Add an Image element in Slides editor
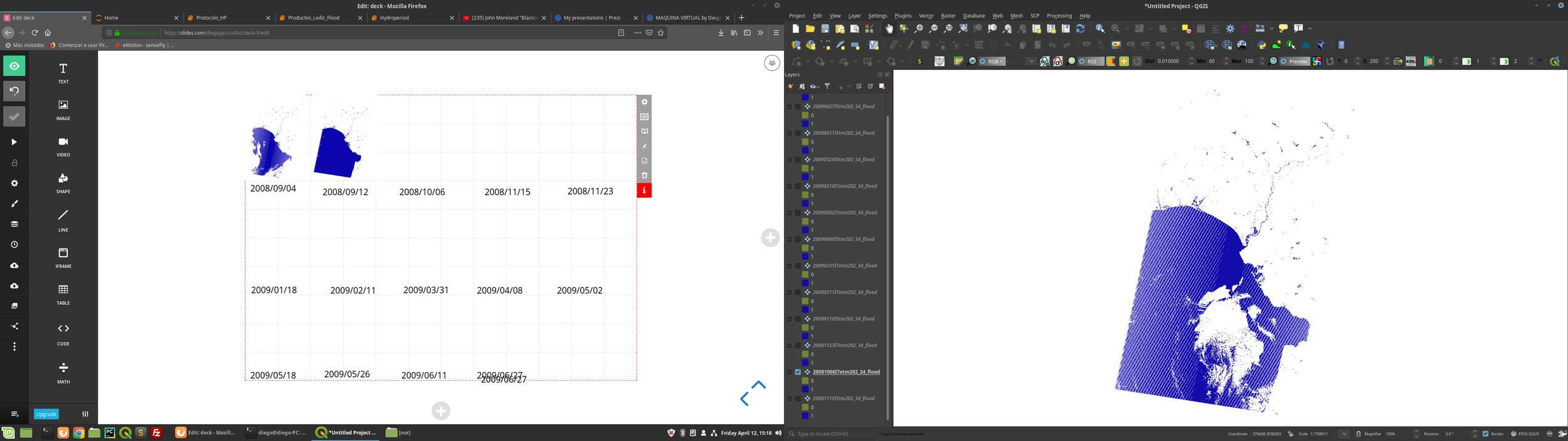The width and height of the screenshot is (1568, 441). click(63, 110)
